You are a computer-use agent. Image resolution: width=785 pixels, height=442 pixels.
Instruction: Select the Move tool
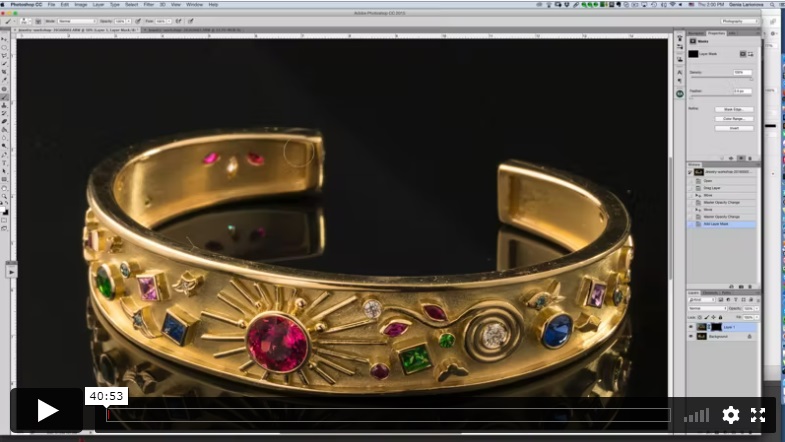pyautogui.click(x=5, y=40)
